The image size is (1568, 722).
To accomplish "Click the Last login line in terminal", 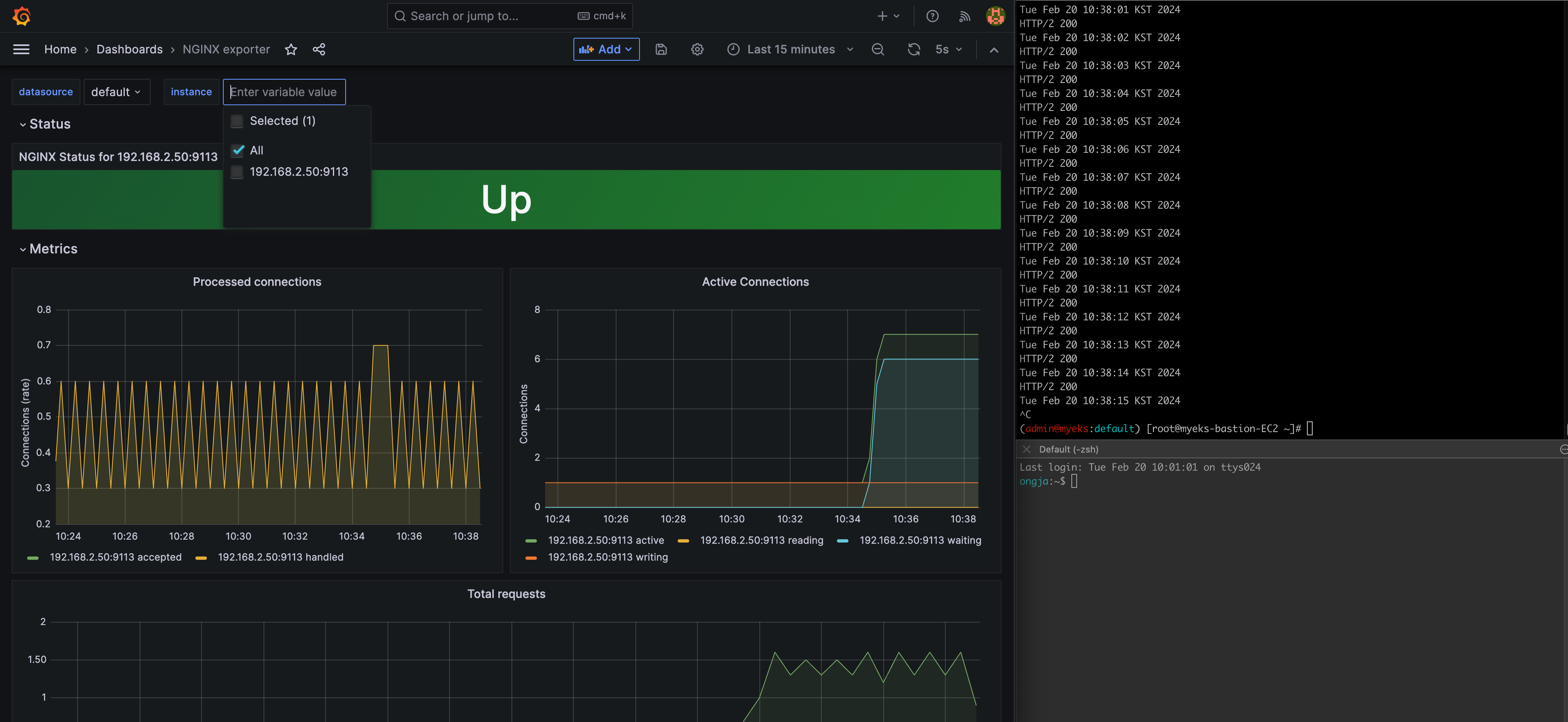I will click(1139, 467).
